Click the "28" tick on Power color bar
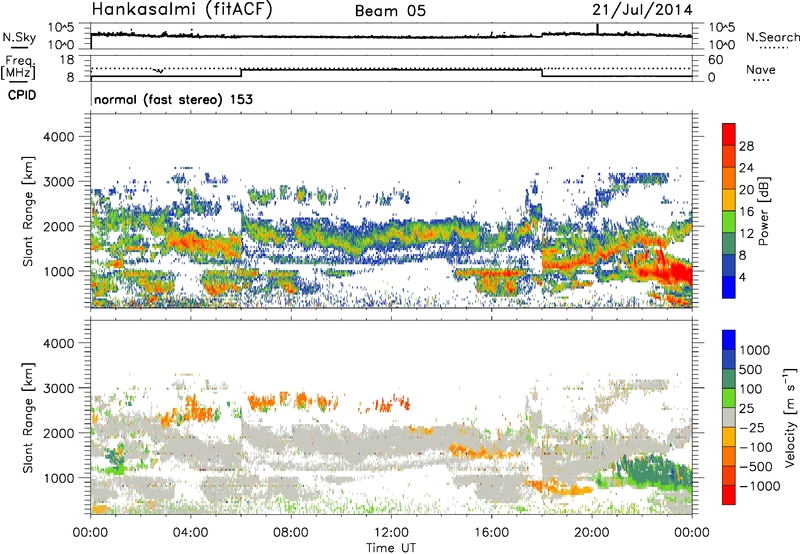800x554 pixels. [x=746, y=146]
